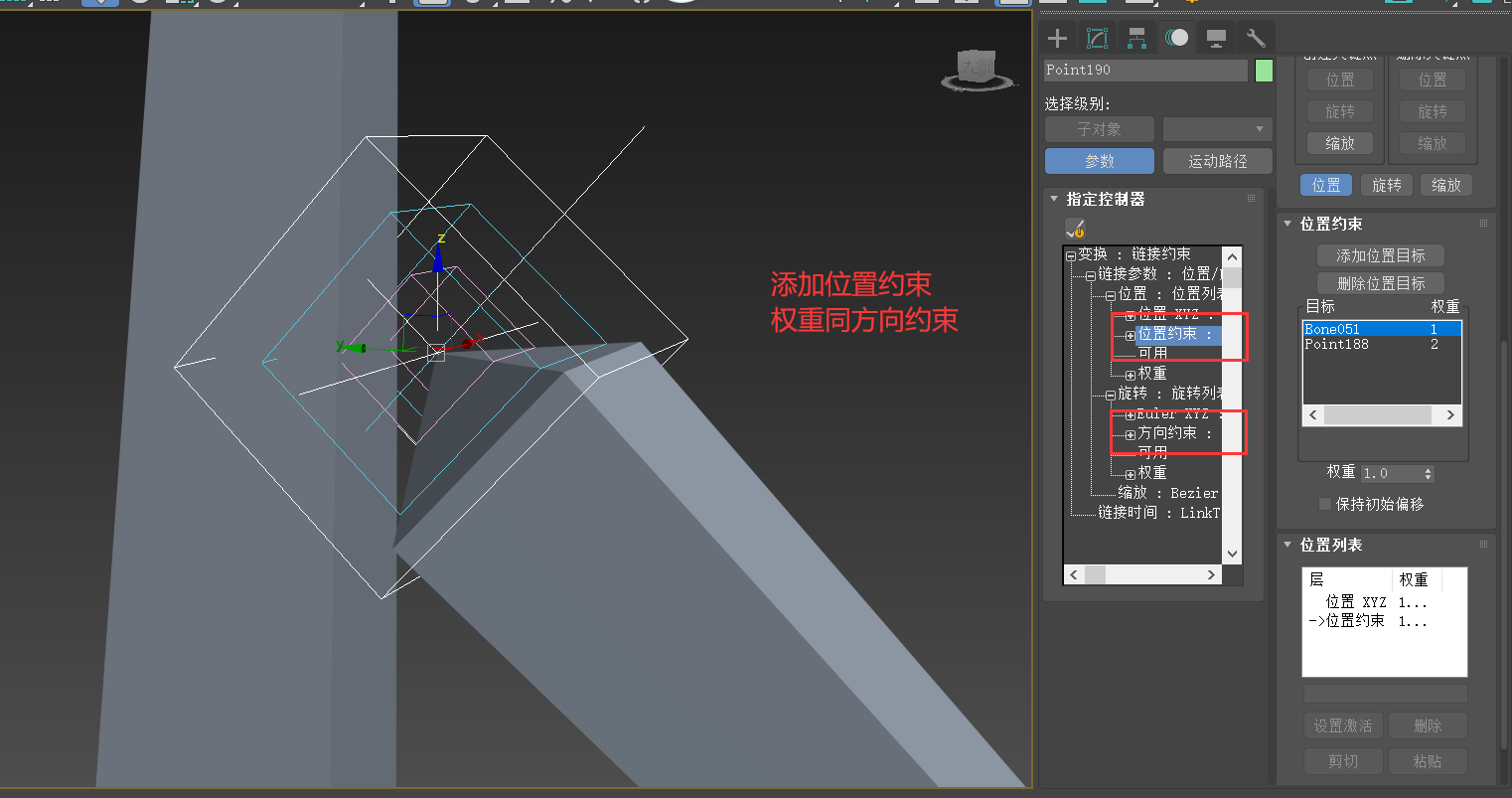Screen dimensions: 1512x798
Task: Click the green Y axis gizmo arrow
Action: coord(355,348)
